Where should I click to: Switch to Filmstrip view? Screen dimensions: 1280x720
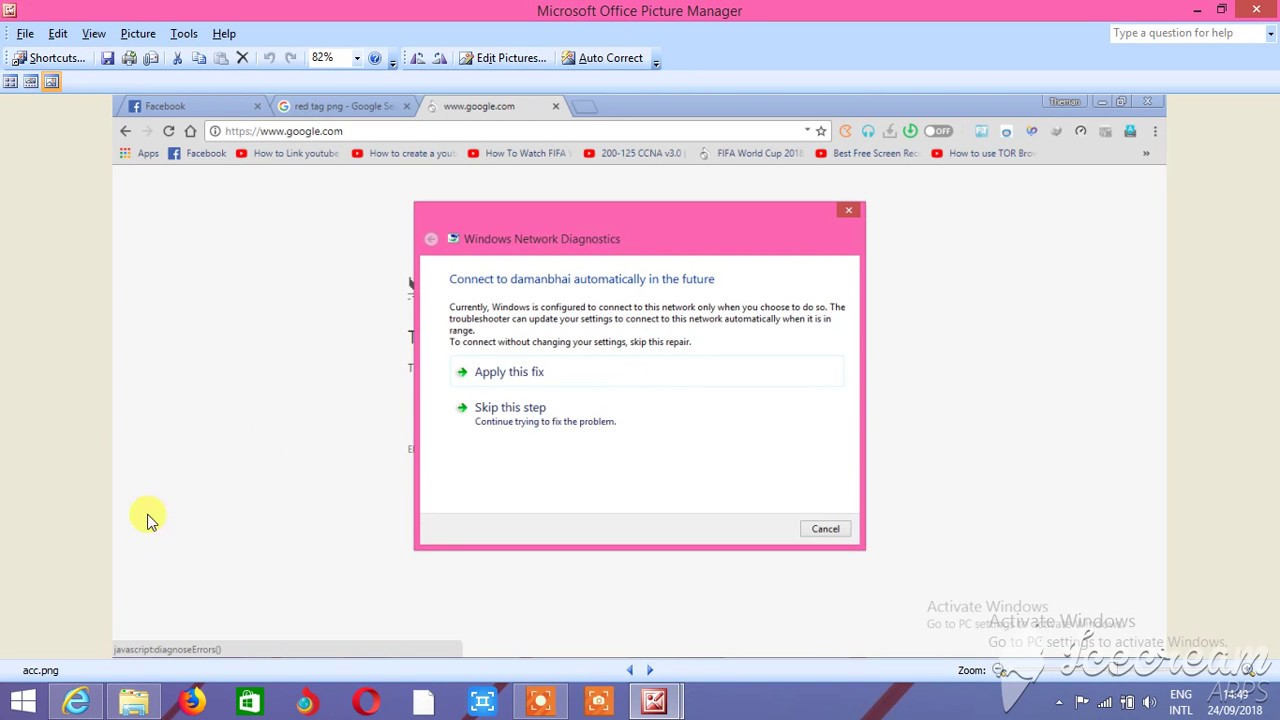pyautogui.click(x=31, y=82)
